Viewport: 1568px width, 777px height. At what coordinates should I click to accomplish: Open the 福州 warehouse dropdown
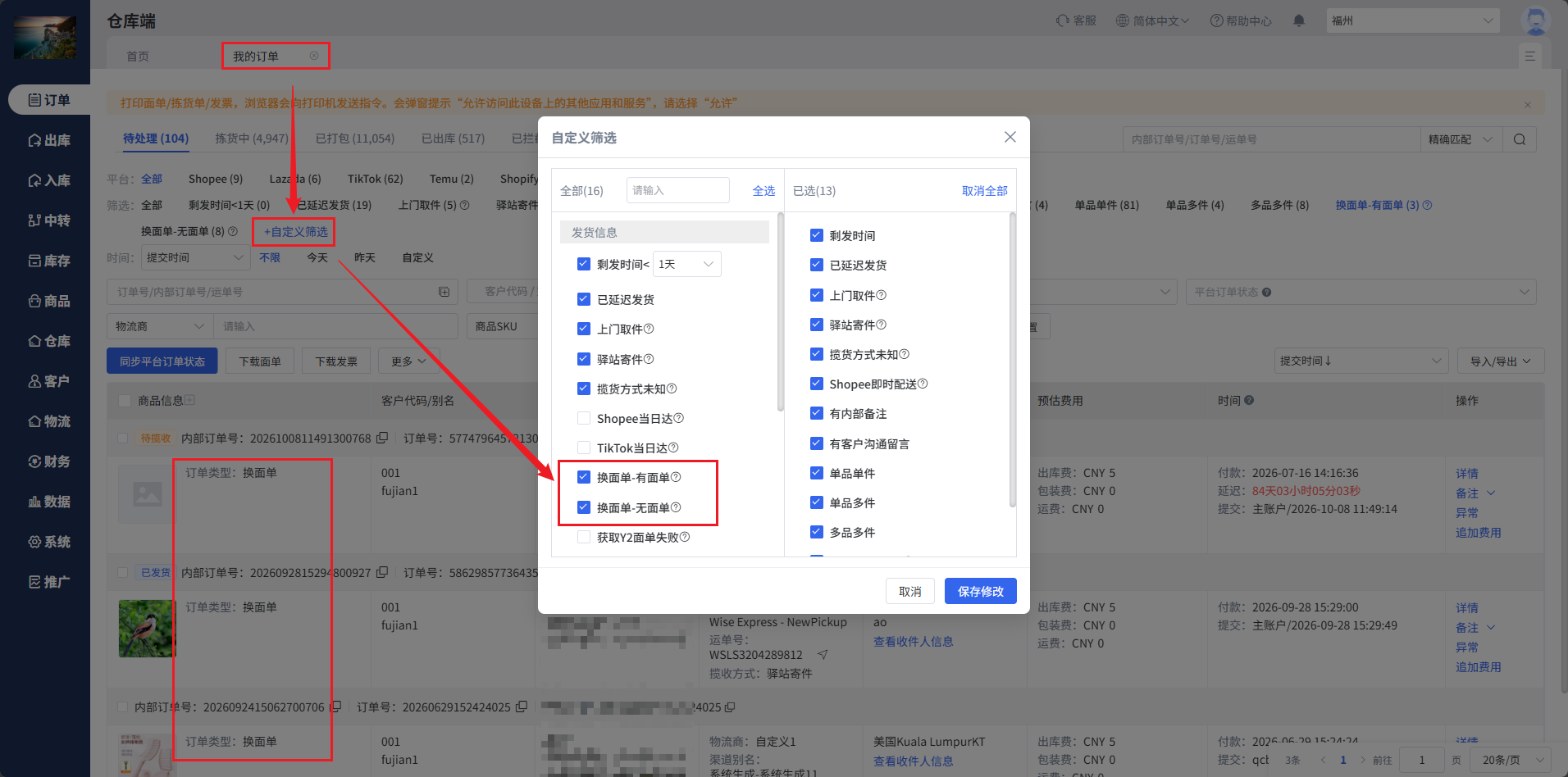tap(1413, 20)
